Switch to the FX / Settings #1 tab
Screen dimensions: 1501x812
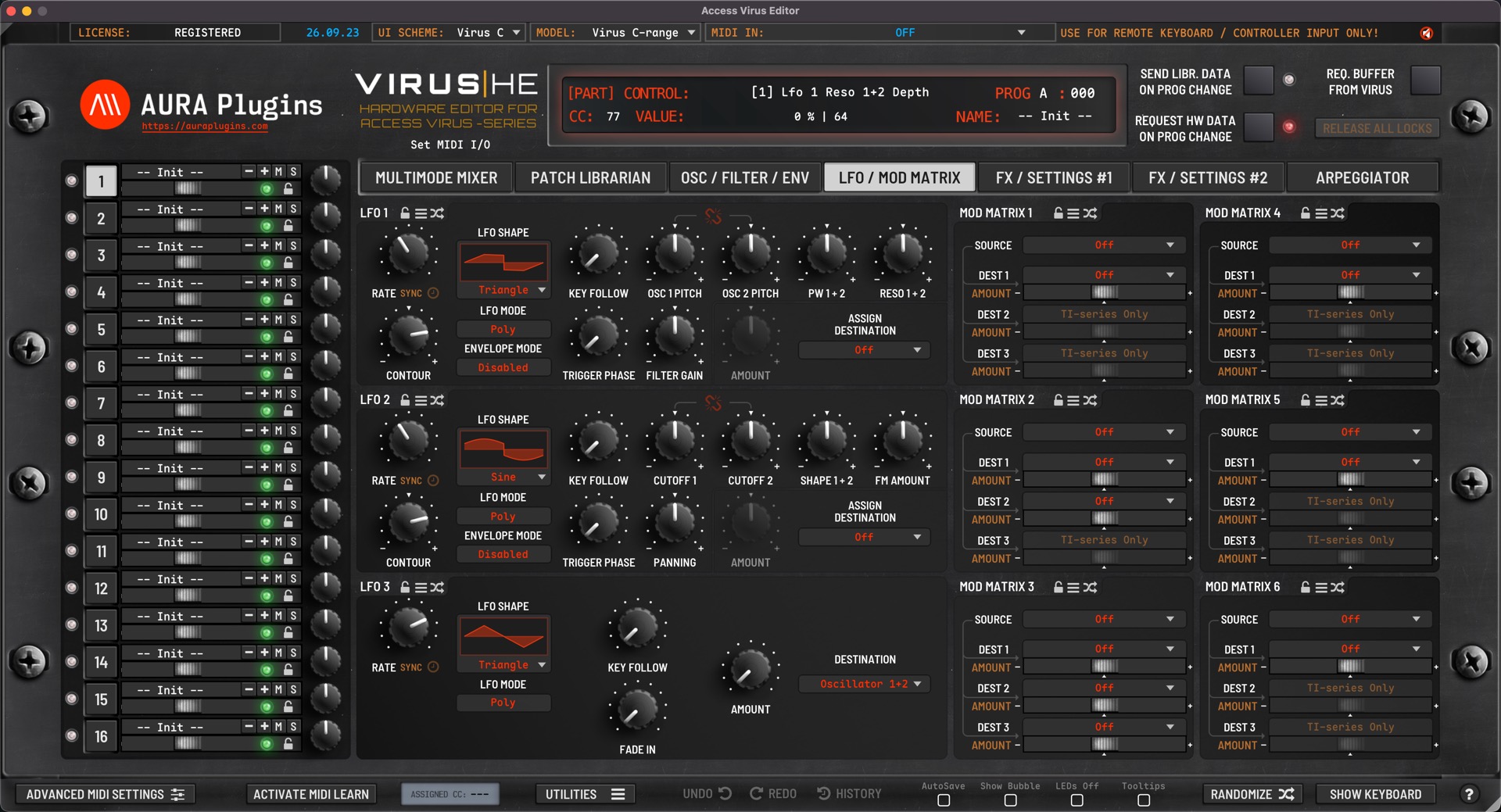[1053, 178]
